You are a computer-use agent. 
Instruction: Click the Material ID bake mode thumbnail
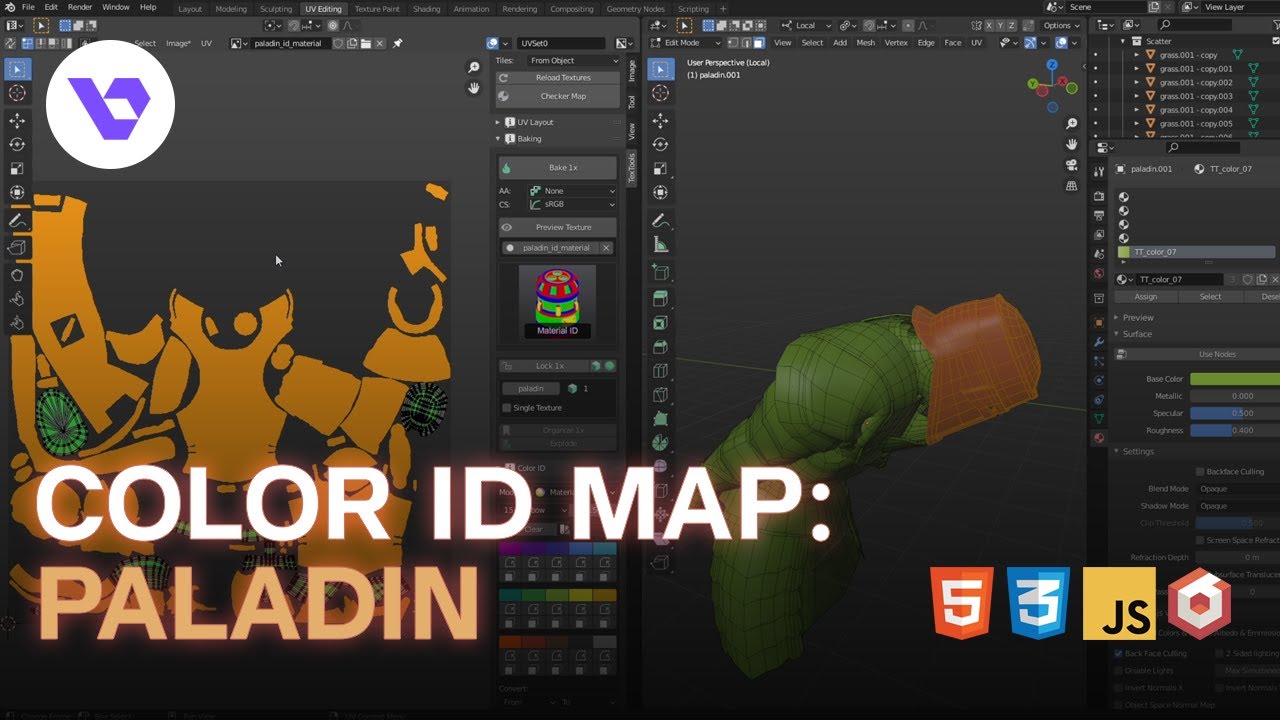[558, 301]
